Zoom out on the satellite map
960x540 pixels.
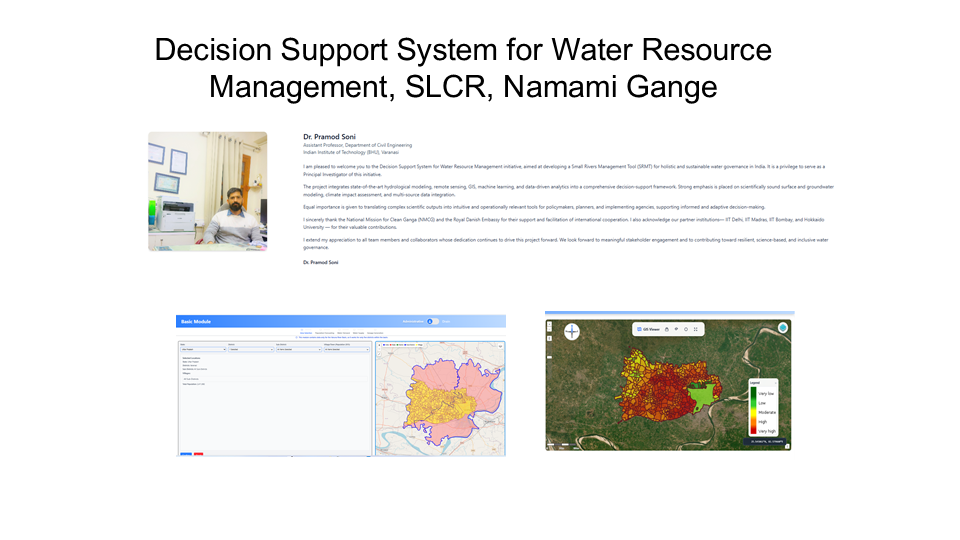pyautogui.click(x=549, y=329)
